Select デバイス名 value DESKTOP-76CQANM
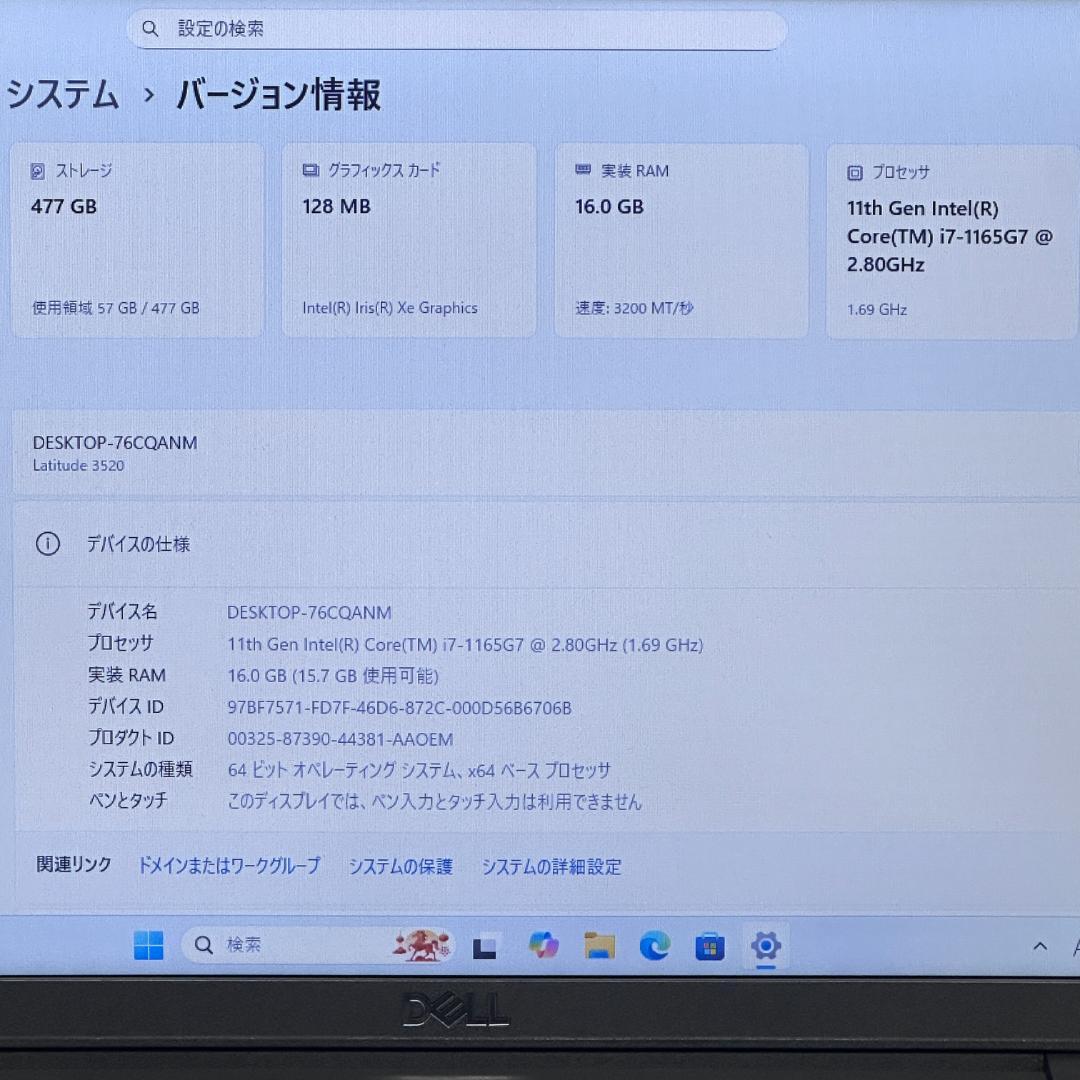Viewport: 1080px width, 1080px height. (x=309, y=612)
